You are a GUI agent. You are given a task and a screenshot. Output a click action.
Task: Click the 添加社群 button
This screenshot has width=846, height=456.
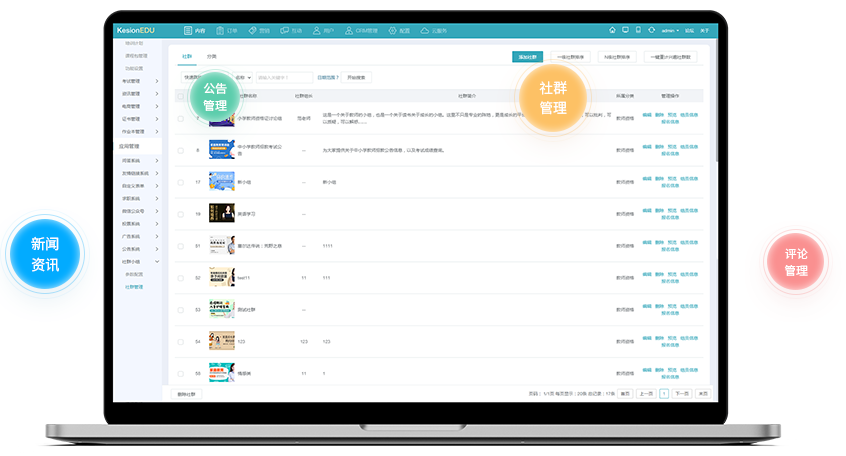[x=527, y=57]
